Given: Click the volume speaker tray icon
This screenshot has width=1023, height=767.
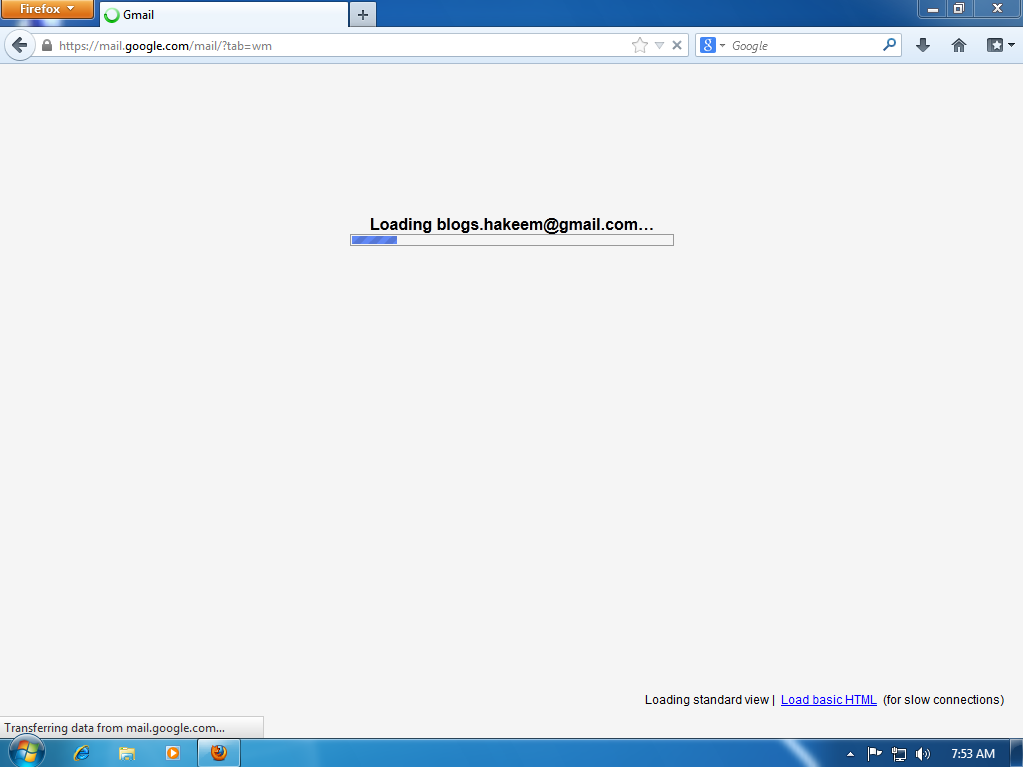Looking at the screenshot, I should (x=923, y=754).
